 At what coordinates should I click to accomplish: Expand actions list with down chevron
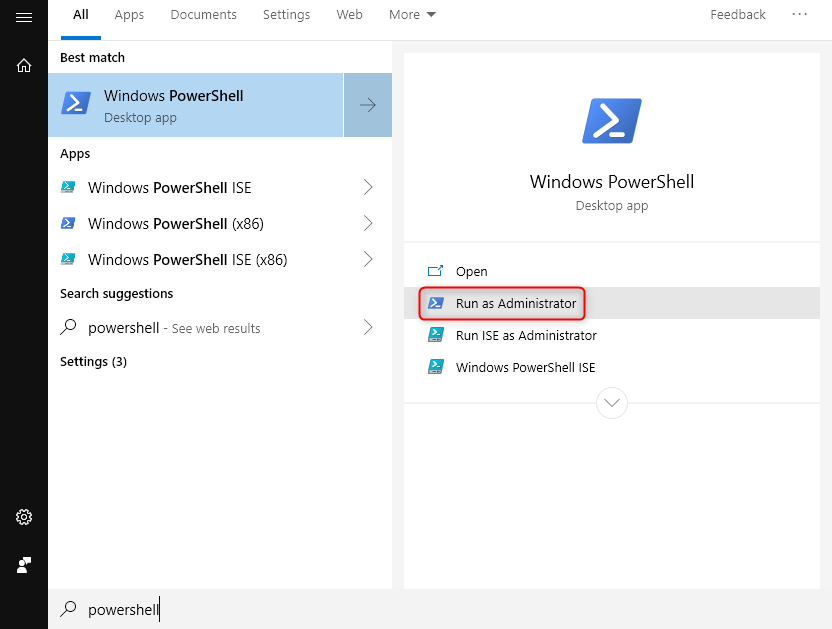(611, 403)
